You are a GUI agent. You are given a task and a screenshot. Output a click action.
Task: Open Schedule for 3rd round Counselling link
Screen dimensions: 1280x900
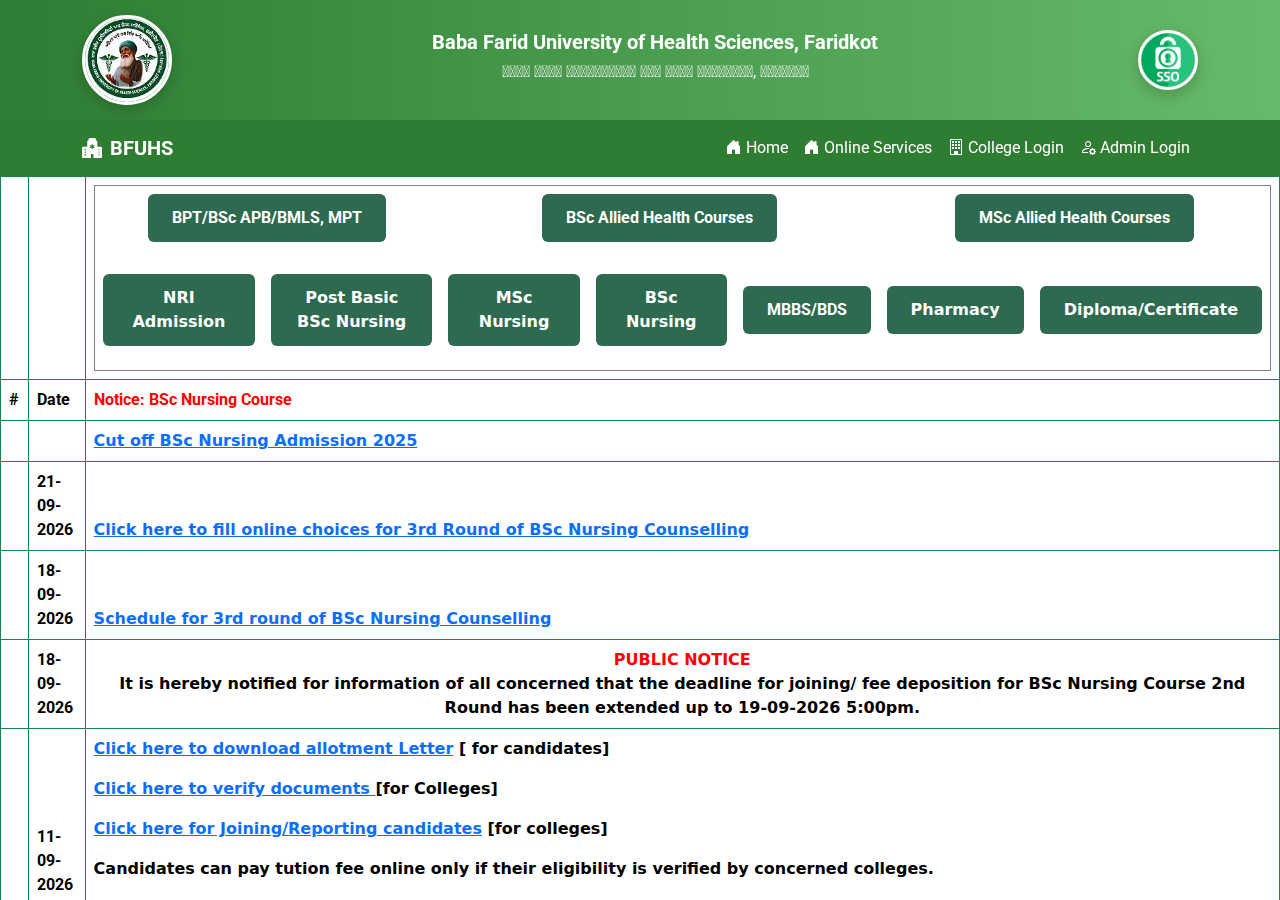[x=322, y=618]
